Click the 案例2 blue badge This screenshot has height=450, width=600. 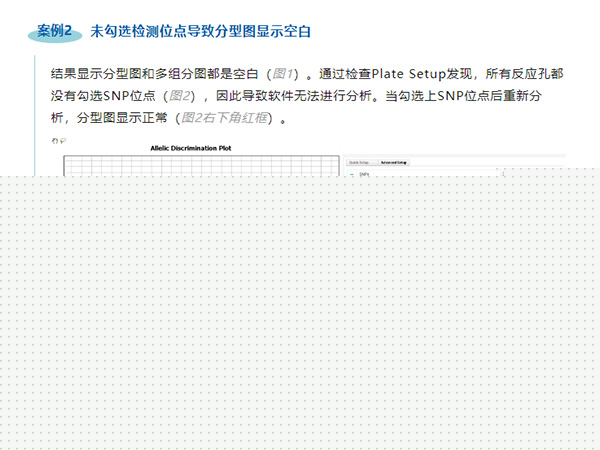tap(55, 32)
